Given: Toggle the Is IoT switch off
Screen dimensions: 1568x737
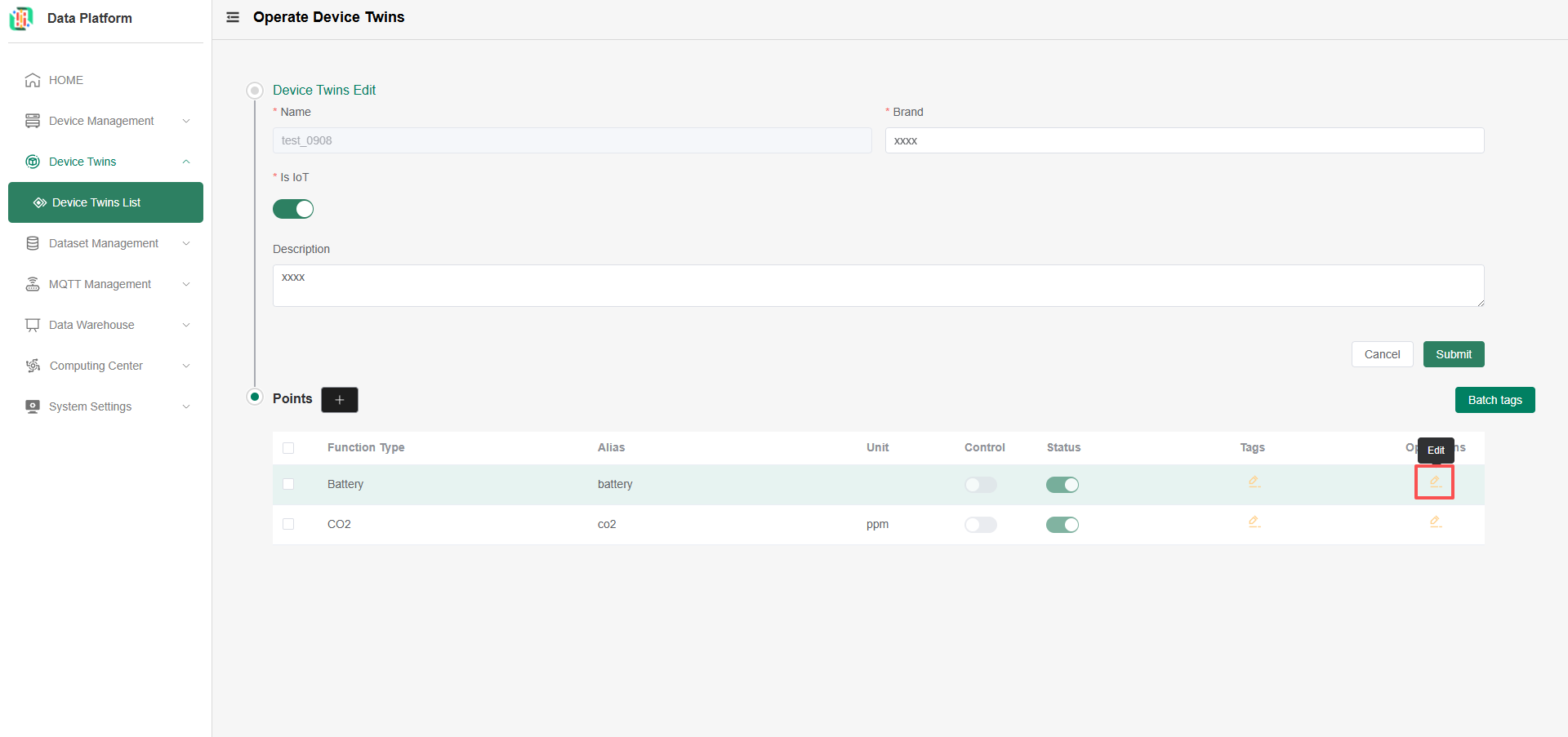Looking at the screenshot, I should pos(293,210).
